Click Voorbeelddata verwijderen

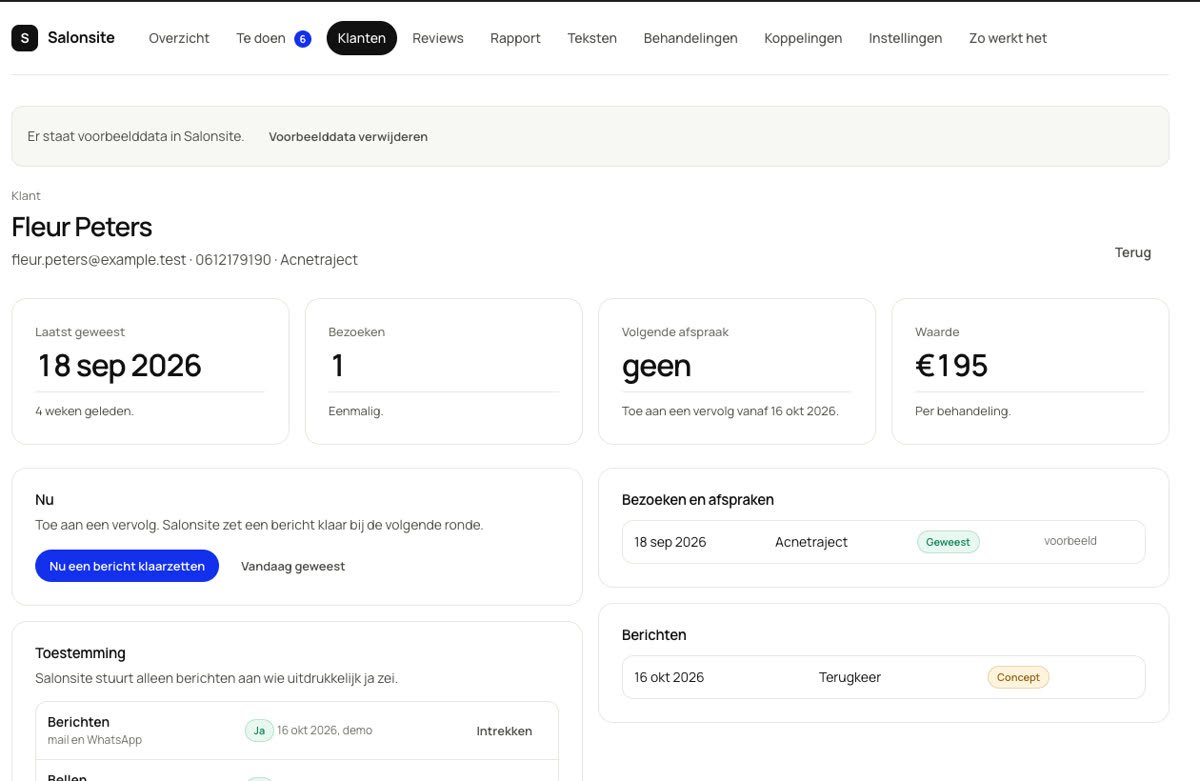(348, 137)
